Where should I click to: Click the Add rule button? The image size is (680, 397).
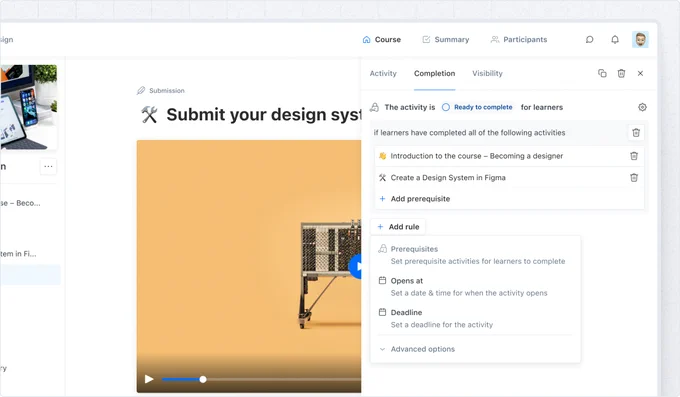(398, 226)
